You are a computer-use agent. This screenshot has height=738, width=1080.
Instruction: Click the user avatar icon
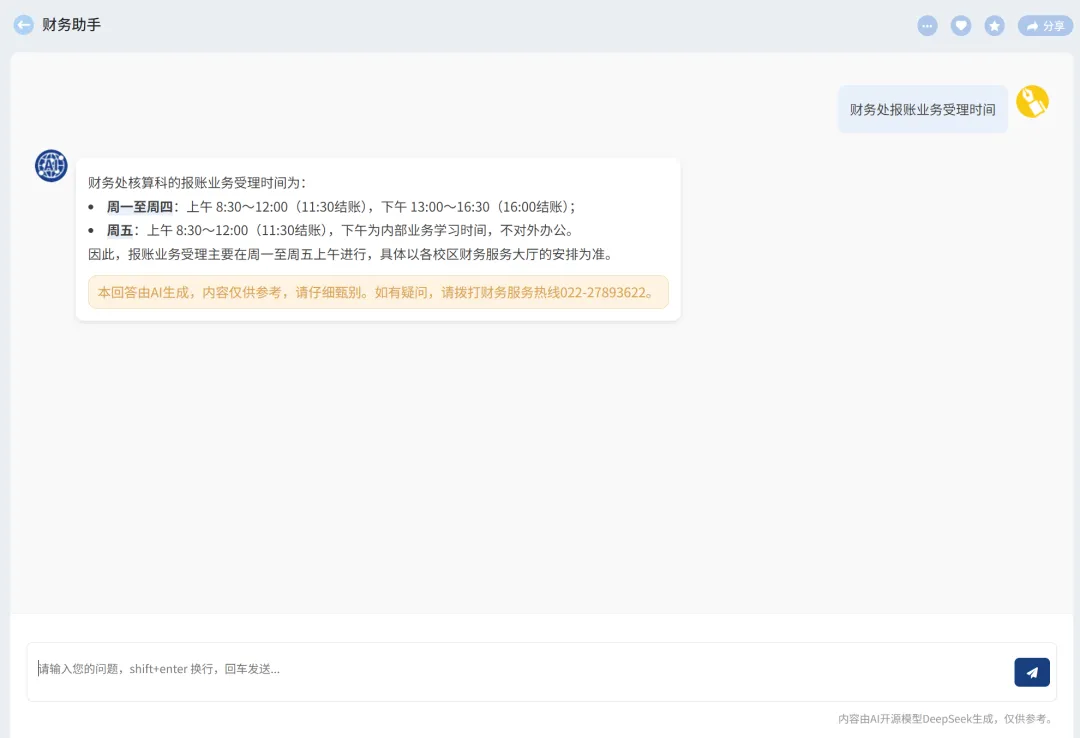(x=1032, y=101)
